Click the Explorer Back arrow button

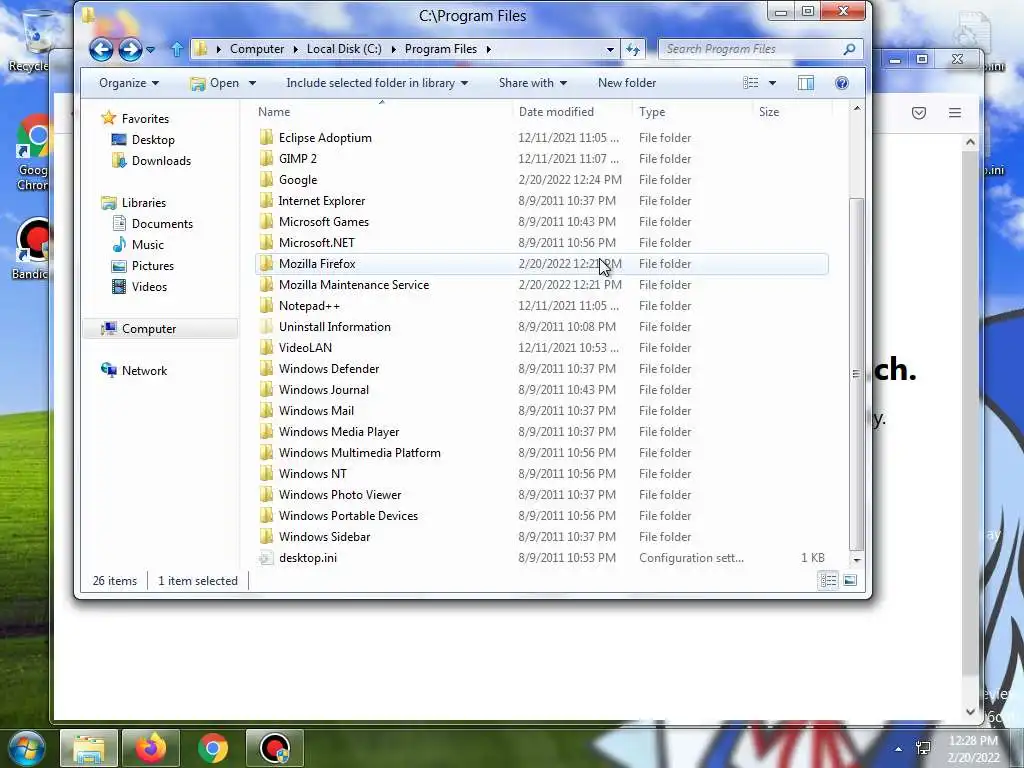point(101,49)
